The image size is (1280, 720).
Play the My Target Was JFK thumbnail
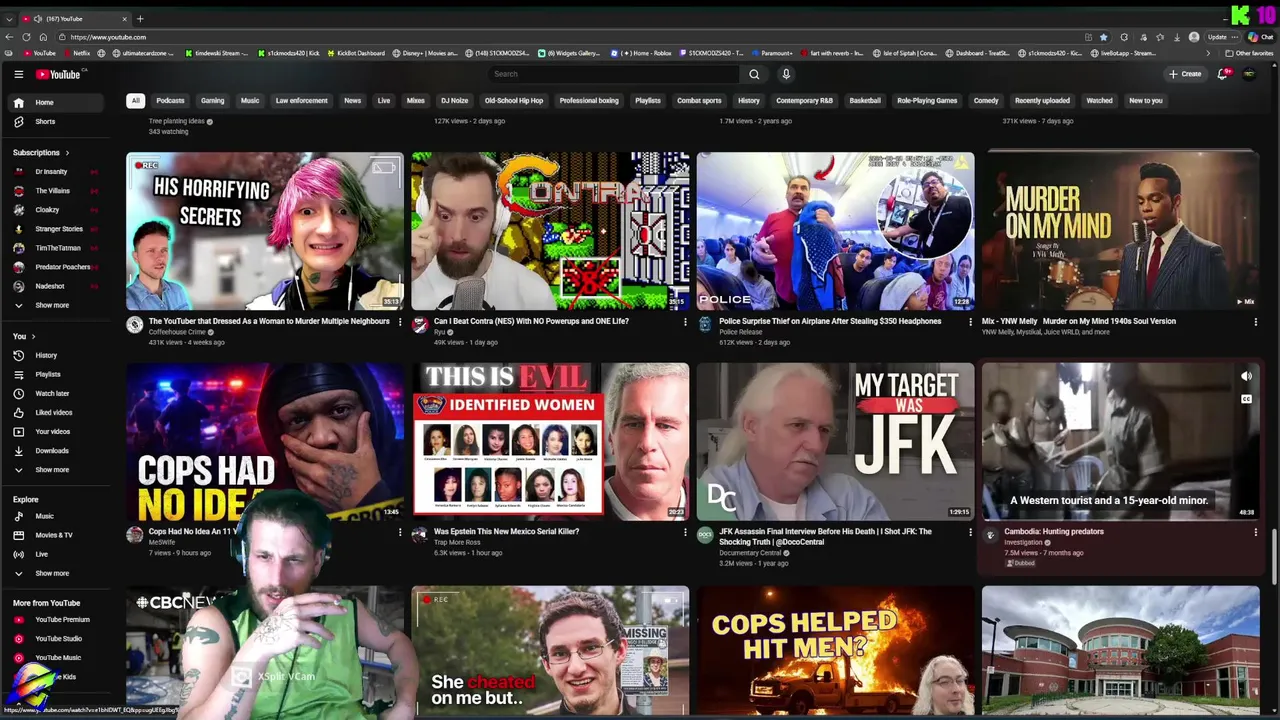click(835, 441)
